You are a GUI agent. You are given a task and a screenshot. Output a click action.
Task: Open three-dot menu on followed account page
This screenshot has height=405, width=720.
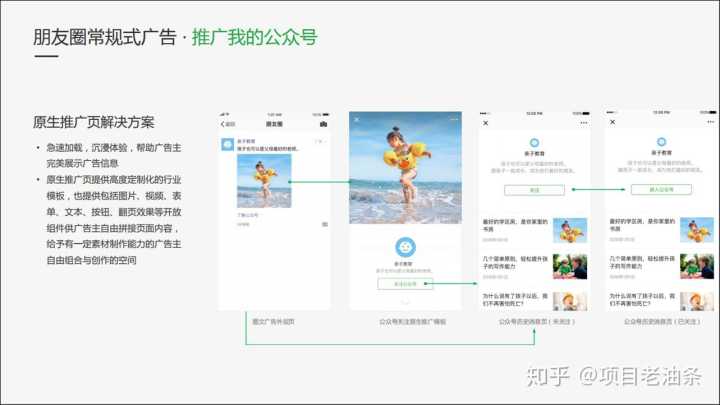(x=711, y=122)
